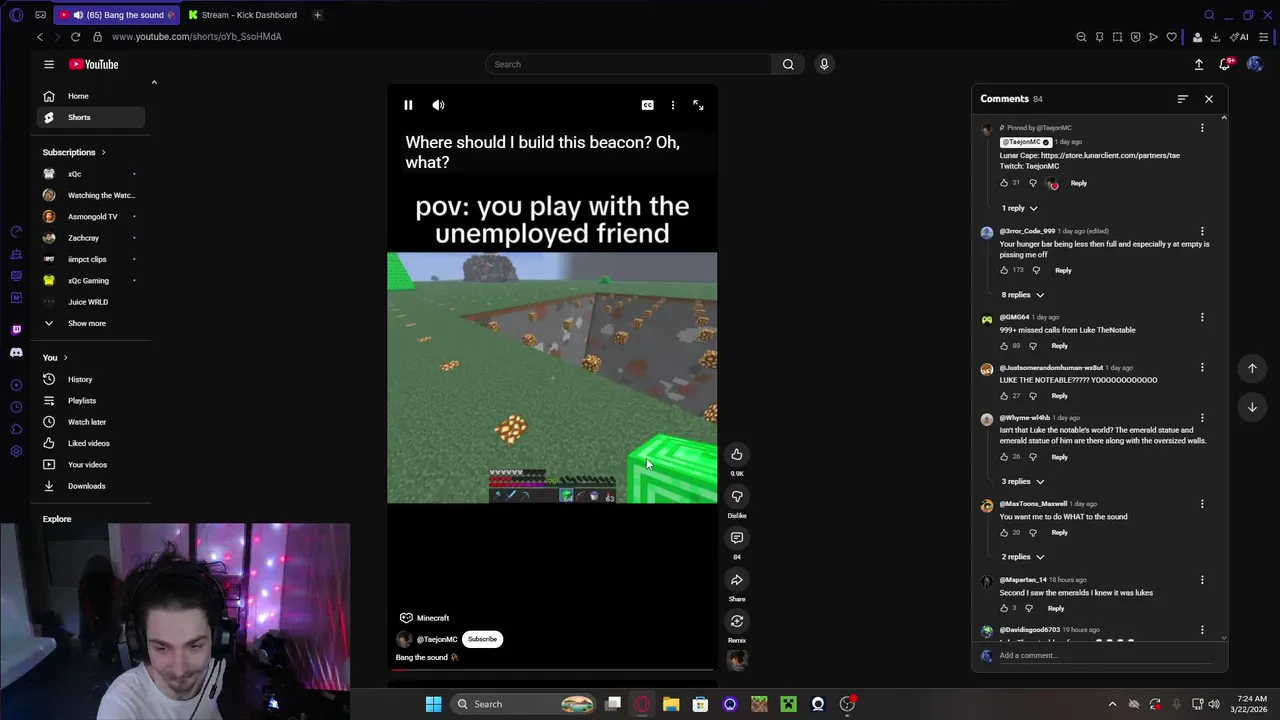Reload the page

[75, 37]
